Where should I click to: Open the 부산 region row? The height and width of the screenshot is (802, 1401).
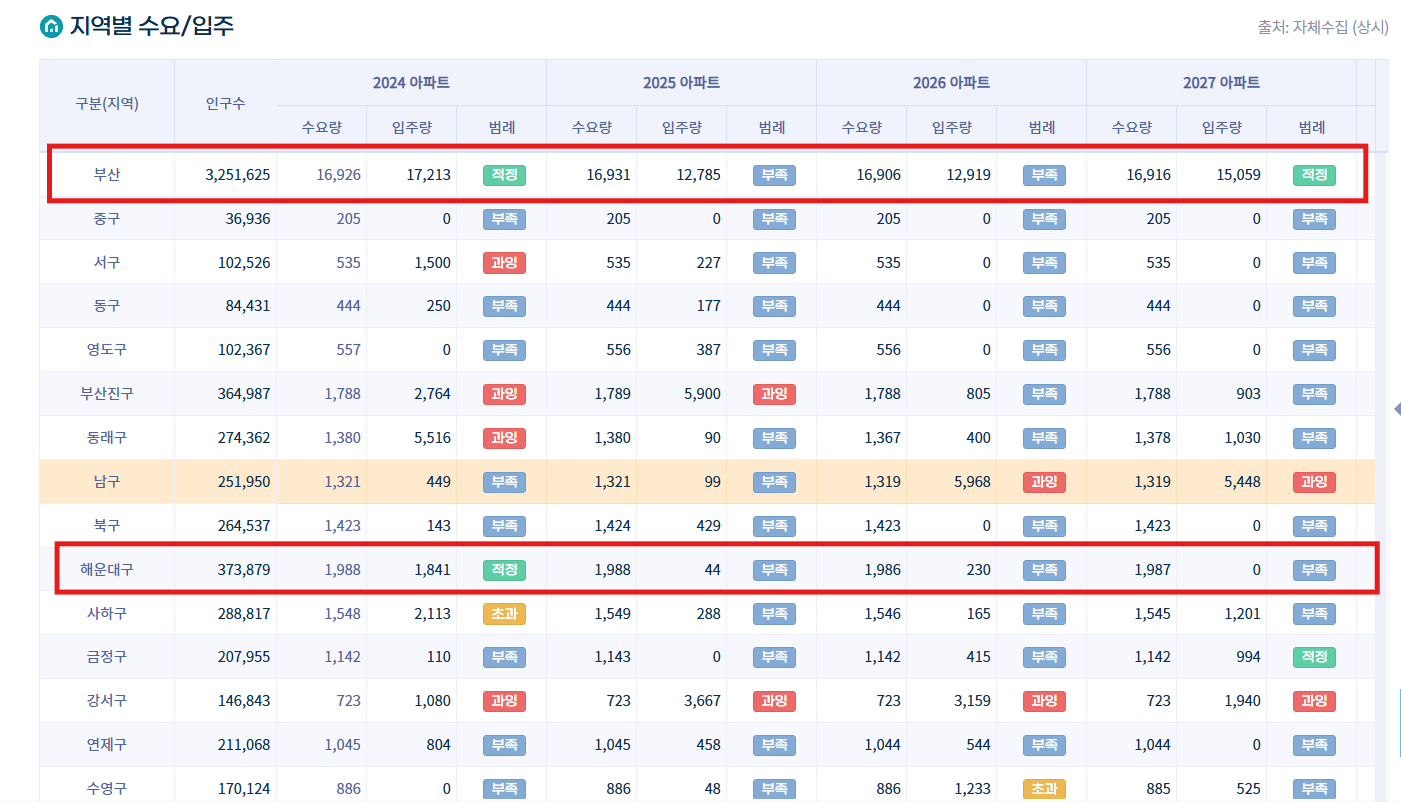pos(707,175)
